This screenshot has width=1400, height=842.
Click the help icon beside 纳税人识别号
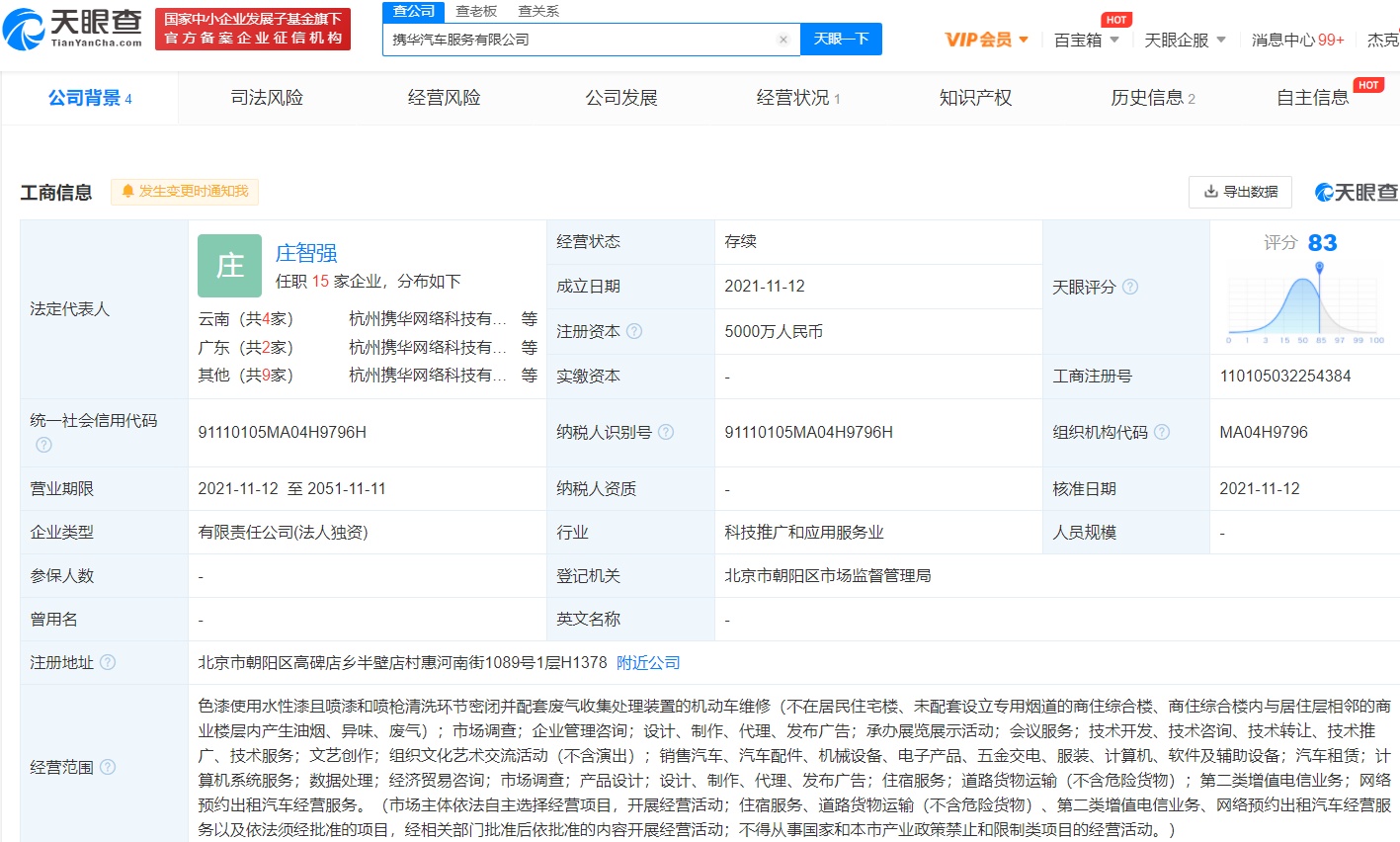click(666, 432)
